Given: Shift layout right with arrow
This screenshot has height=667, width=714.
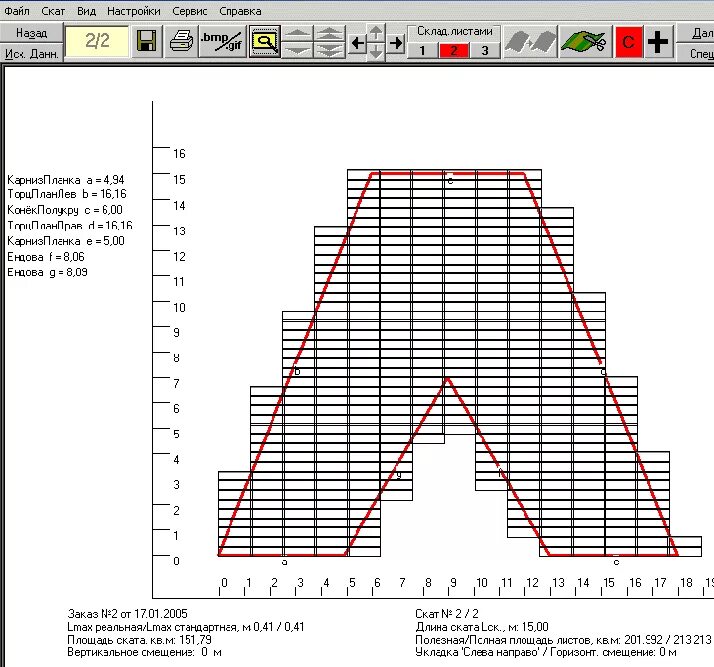Looking at the screenshot, I should pos(396,43).
